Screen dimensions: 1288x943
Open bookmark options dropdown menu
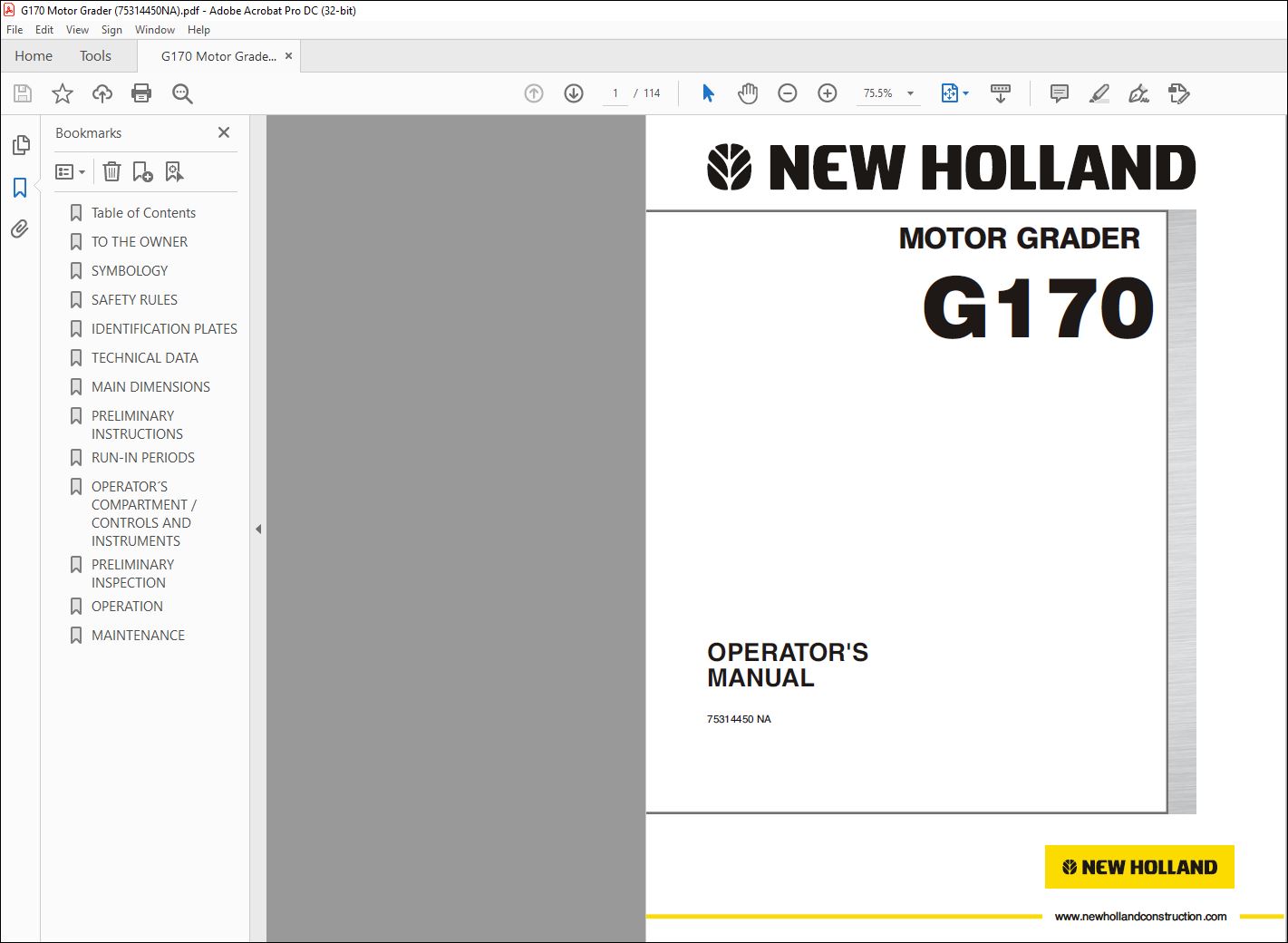pyautogui.click(x=70, y=171)
